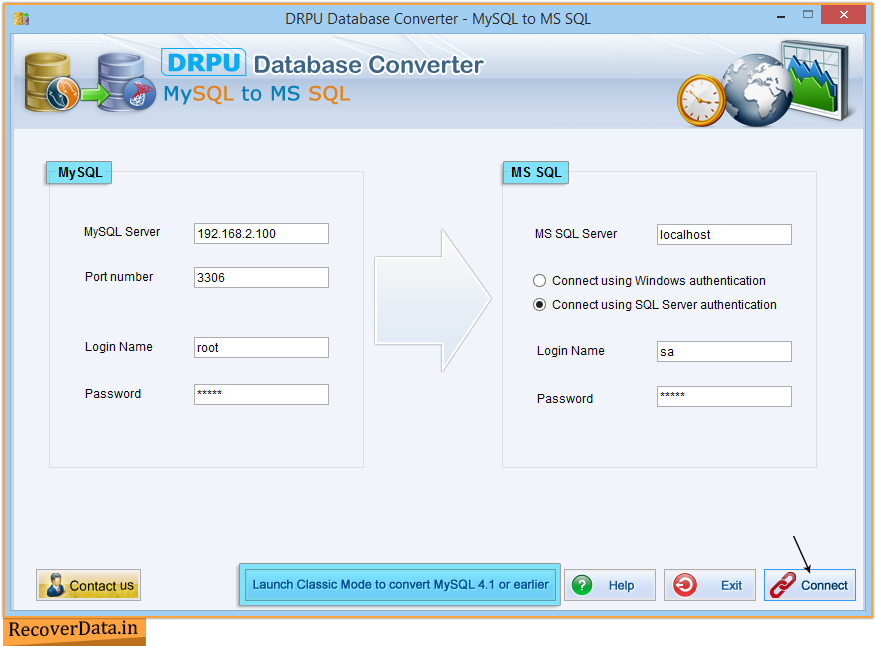Click the application icon in title bar
The width and height of the screenshot is (876, 646).
pos(21,19)
